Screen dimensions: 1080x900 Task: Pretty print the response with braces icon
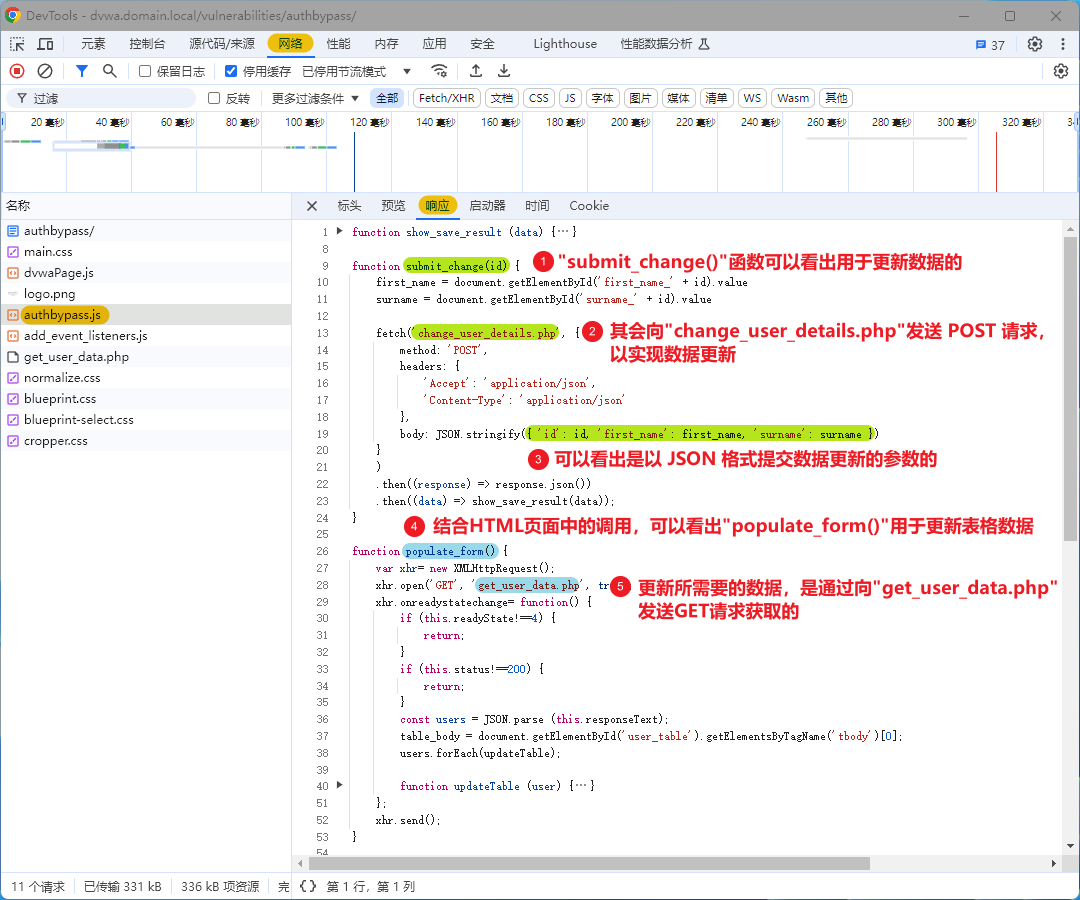308,886
